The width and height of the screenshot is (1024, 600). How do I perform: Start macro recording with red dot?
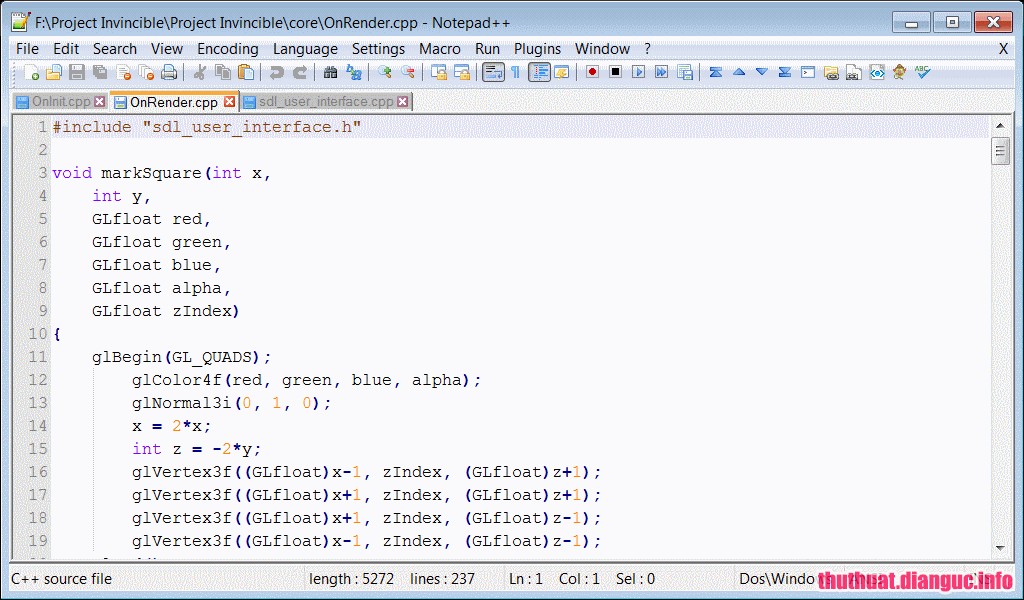pos(592,72)
